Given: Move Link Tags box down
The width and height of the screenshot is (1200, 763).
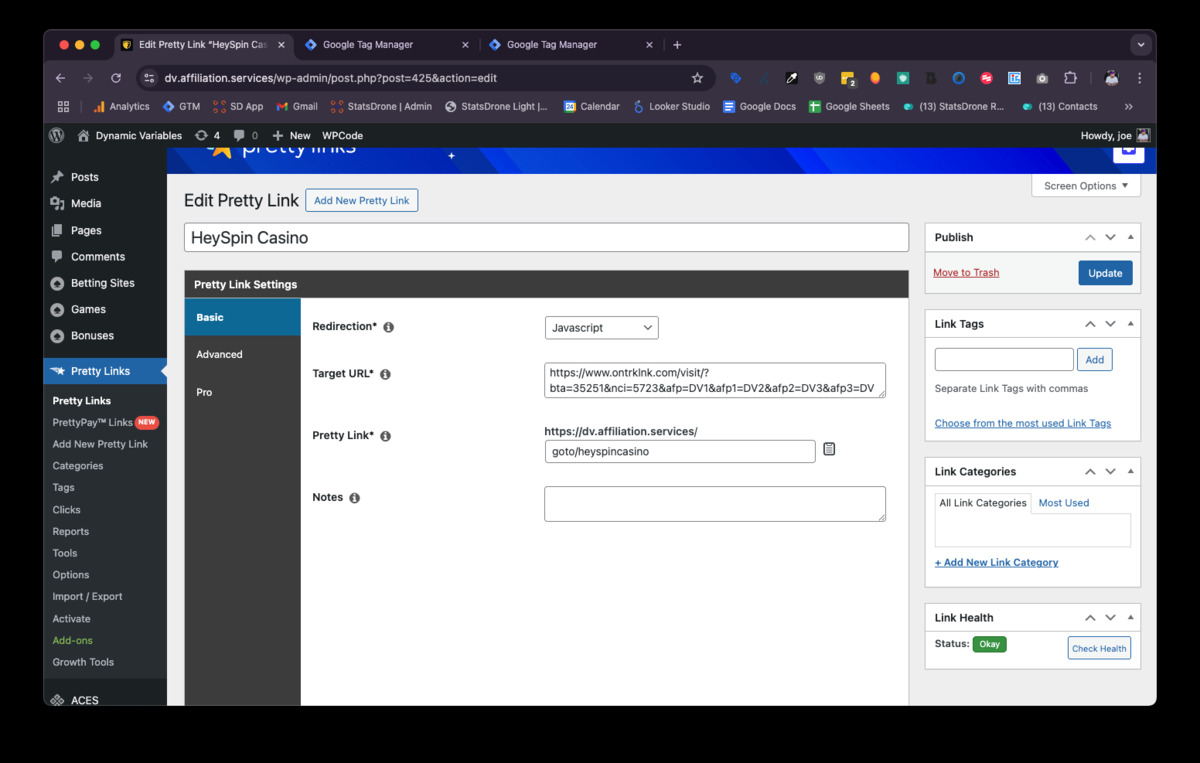Looking at the screenshot, I should 1110,324.
